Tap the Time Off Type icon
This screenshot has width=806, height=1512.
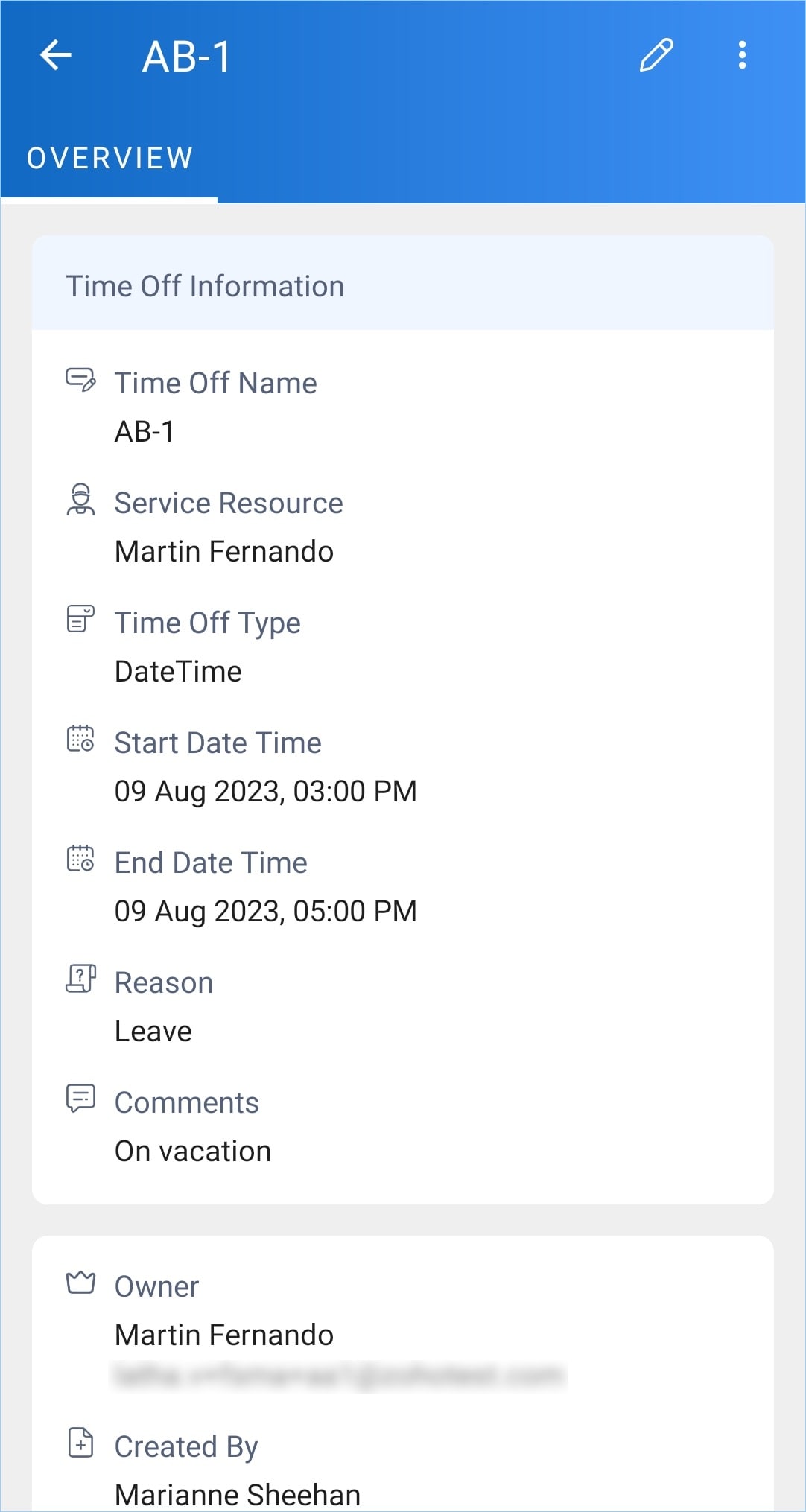coord(80,619)
